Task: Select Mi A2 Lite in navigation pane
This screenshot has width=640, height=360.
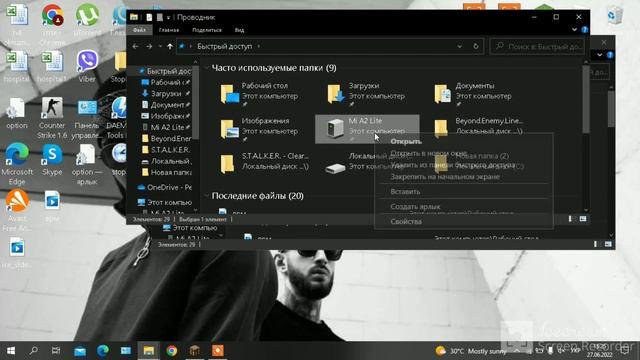Action: click(x=166, y=127)
